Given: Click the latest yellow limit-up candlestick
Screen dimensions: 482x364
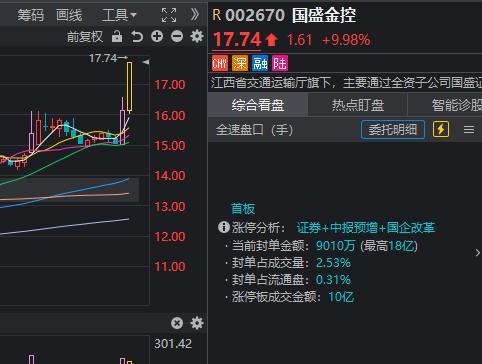Looking at the screenshot, I should (129, 87).
